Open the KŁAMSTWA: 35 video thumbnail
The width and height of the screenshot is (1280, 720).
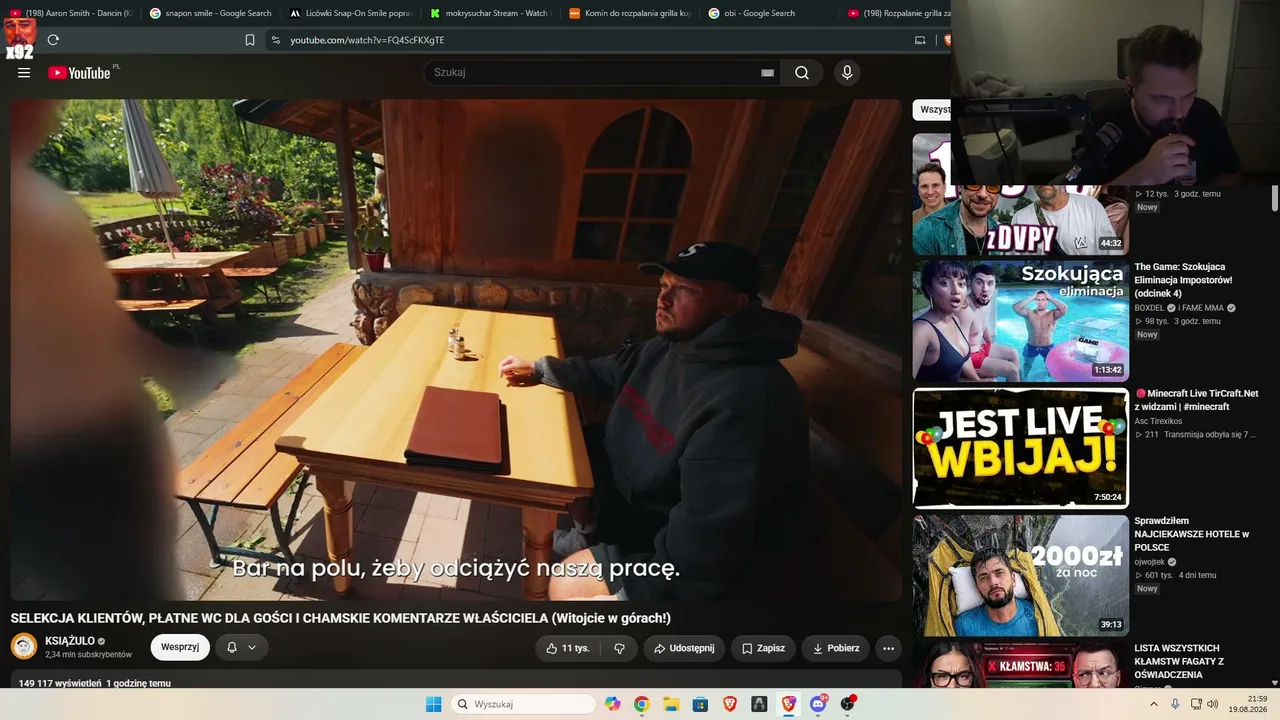pos(1021,665)
